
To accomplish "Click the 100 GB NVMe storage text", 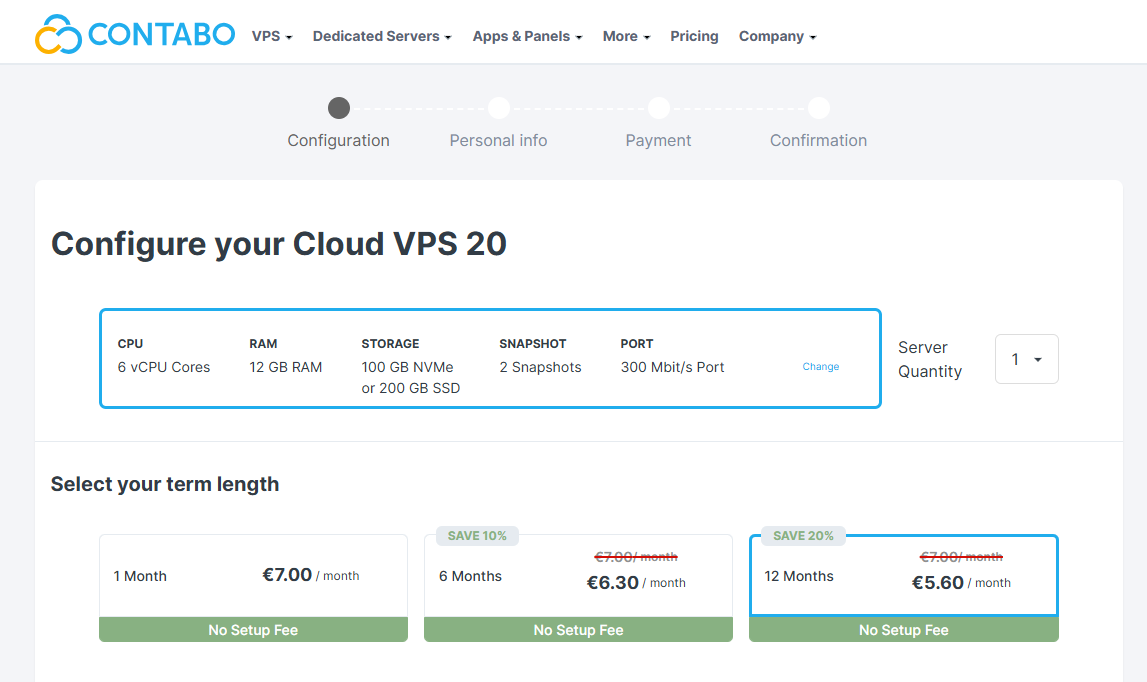I will point(407,367).
